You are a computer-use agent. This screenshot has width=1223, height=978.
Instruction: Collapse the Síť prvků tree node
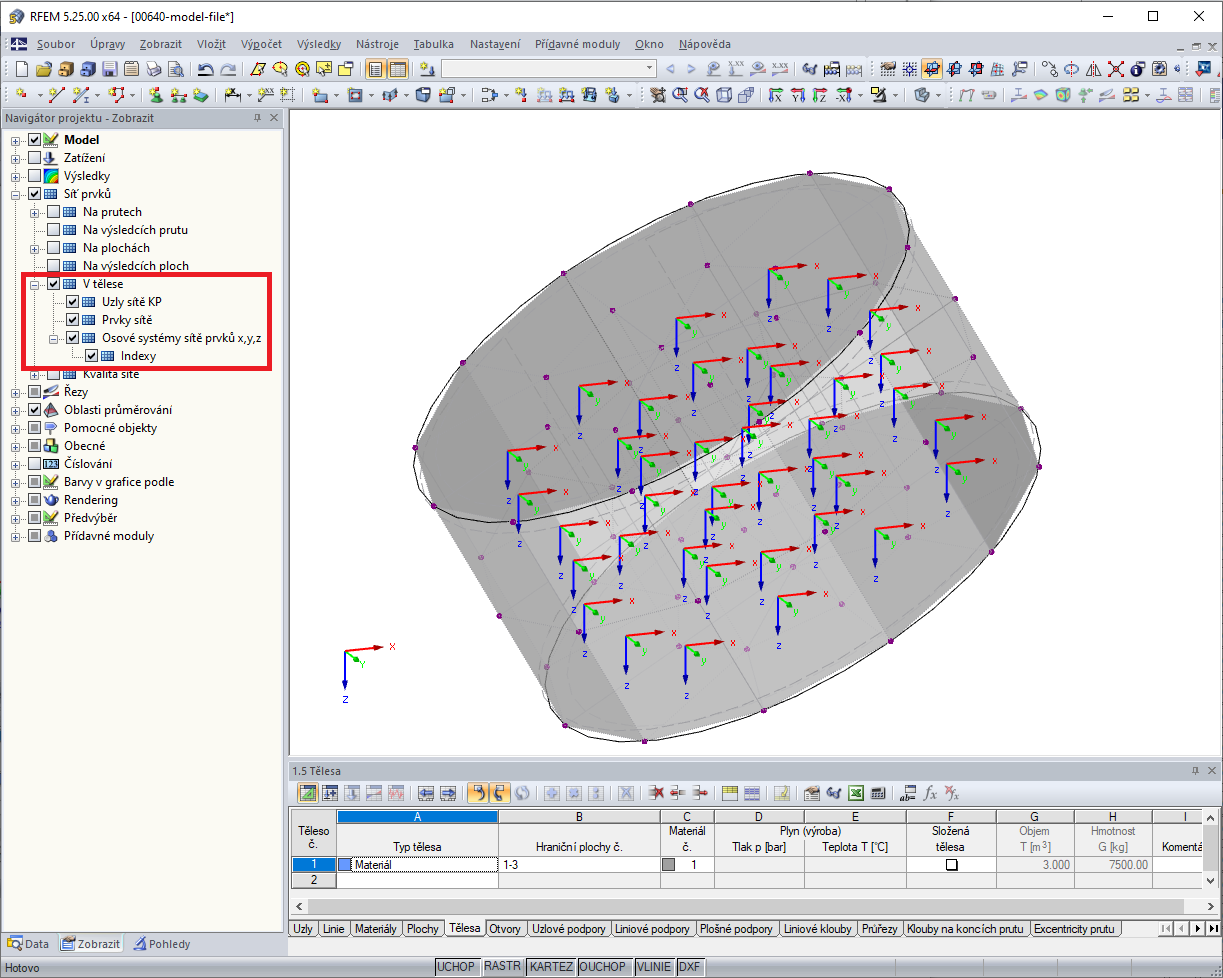click(16, 194)
